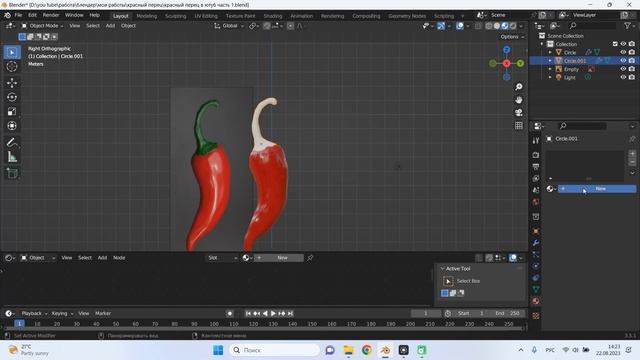Image resolution: width=640 pixels, height=360 pixels.
Task: Click the blue New material button in Properties
Action: pyautogui.click(x=597, y=189)
